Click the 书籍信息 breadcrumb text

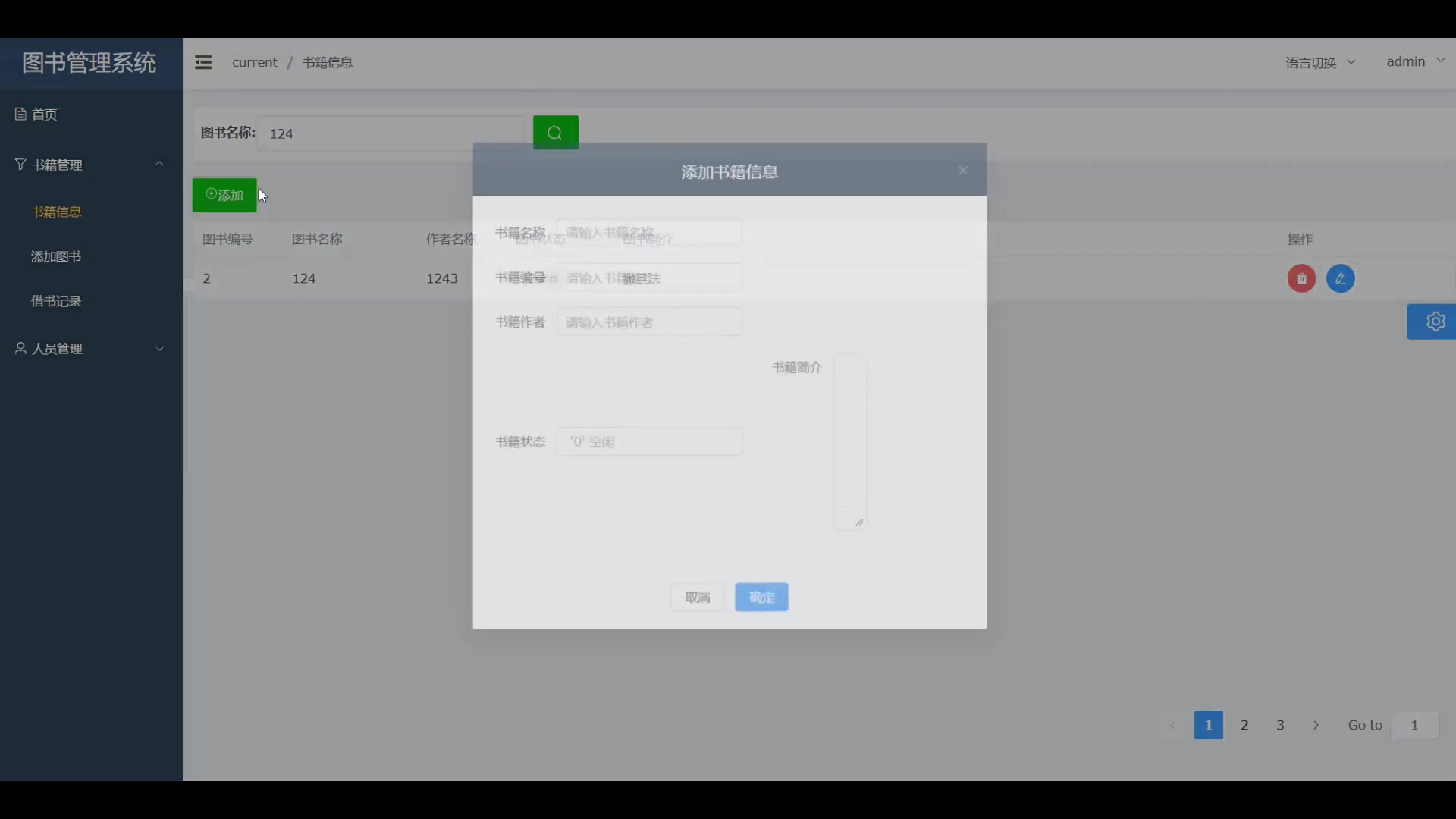tap(328, 62)
